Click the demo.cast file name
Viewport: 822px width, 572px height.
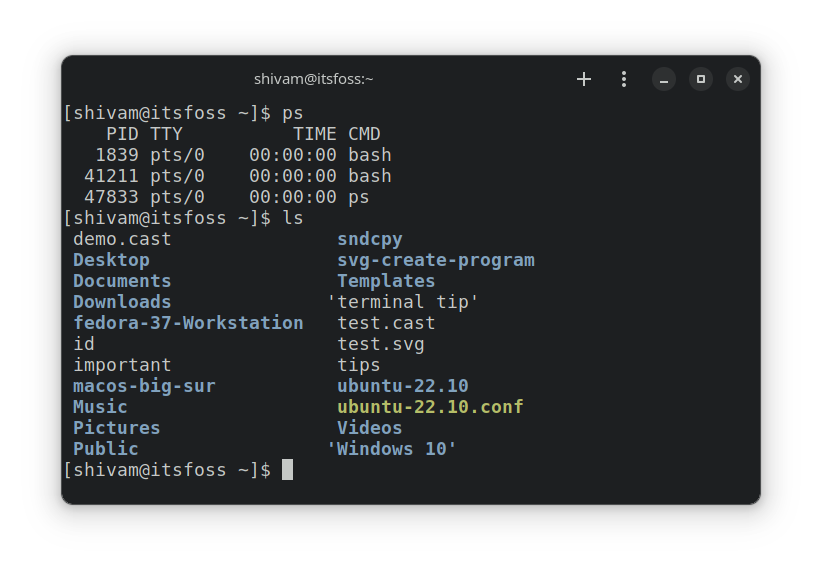click(122, 239)
